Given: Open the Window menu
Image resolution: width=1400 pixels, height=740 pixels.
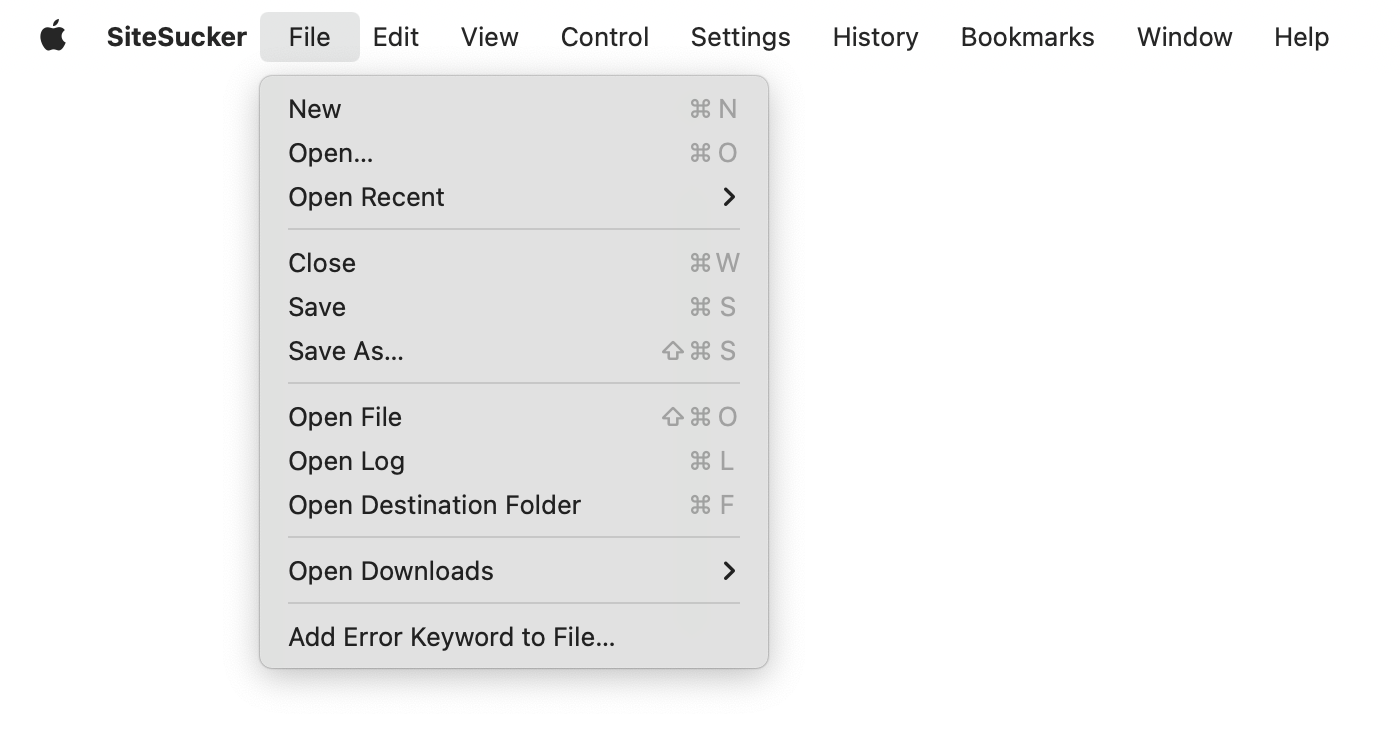Looking at the screenshot, I should click(1184, 36).
